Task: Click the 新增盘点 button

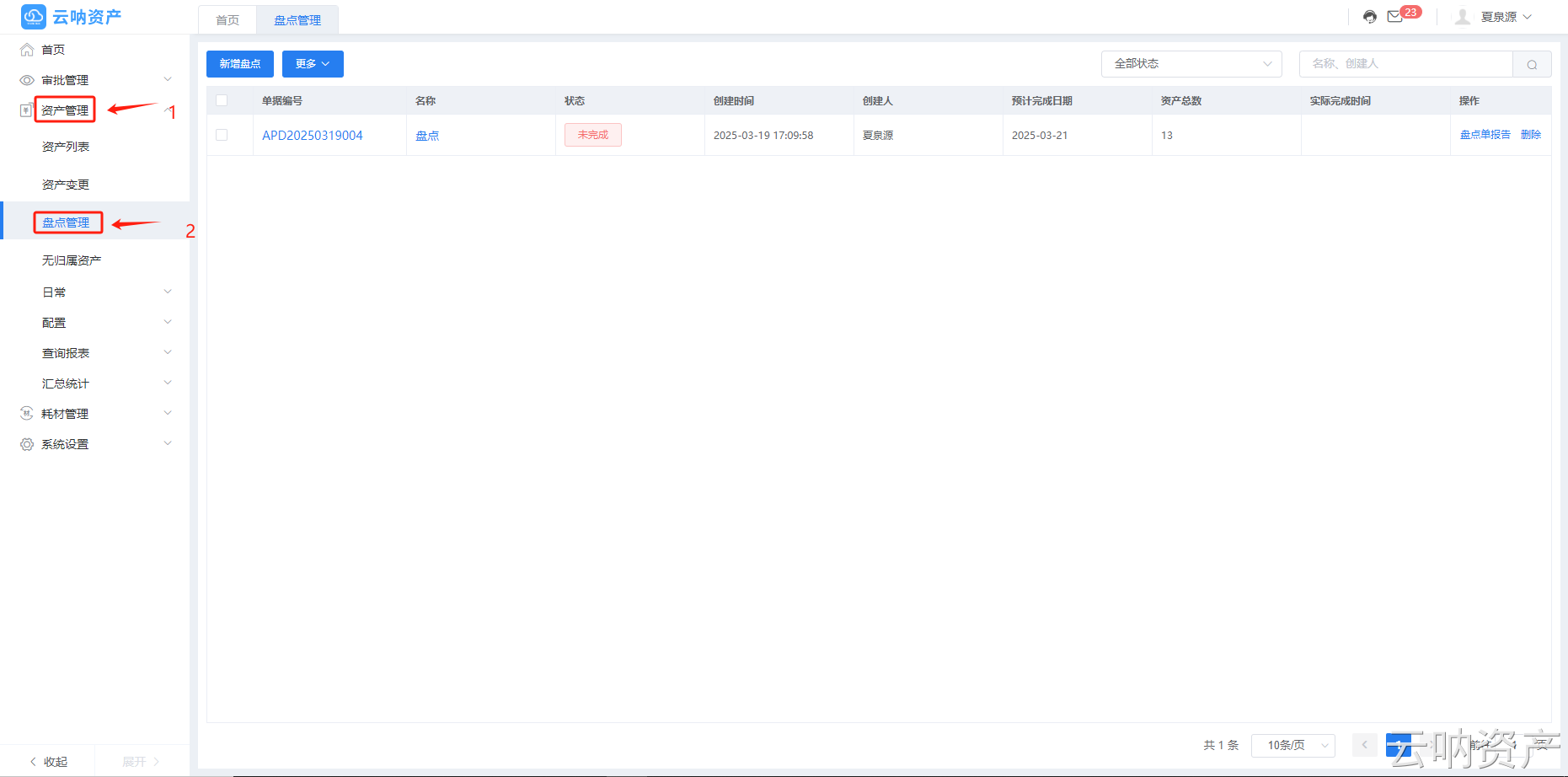Action: (240, 64)
